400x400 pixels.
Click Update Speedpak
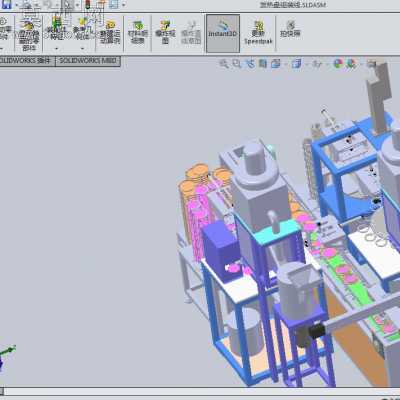click(258, 33)
